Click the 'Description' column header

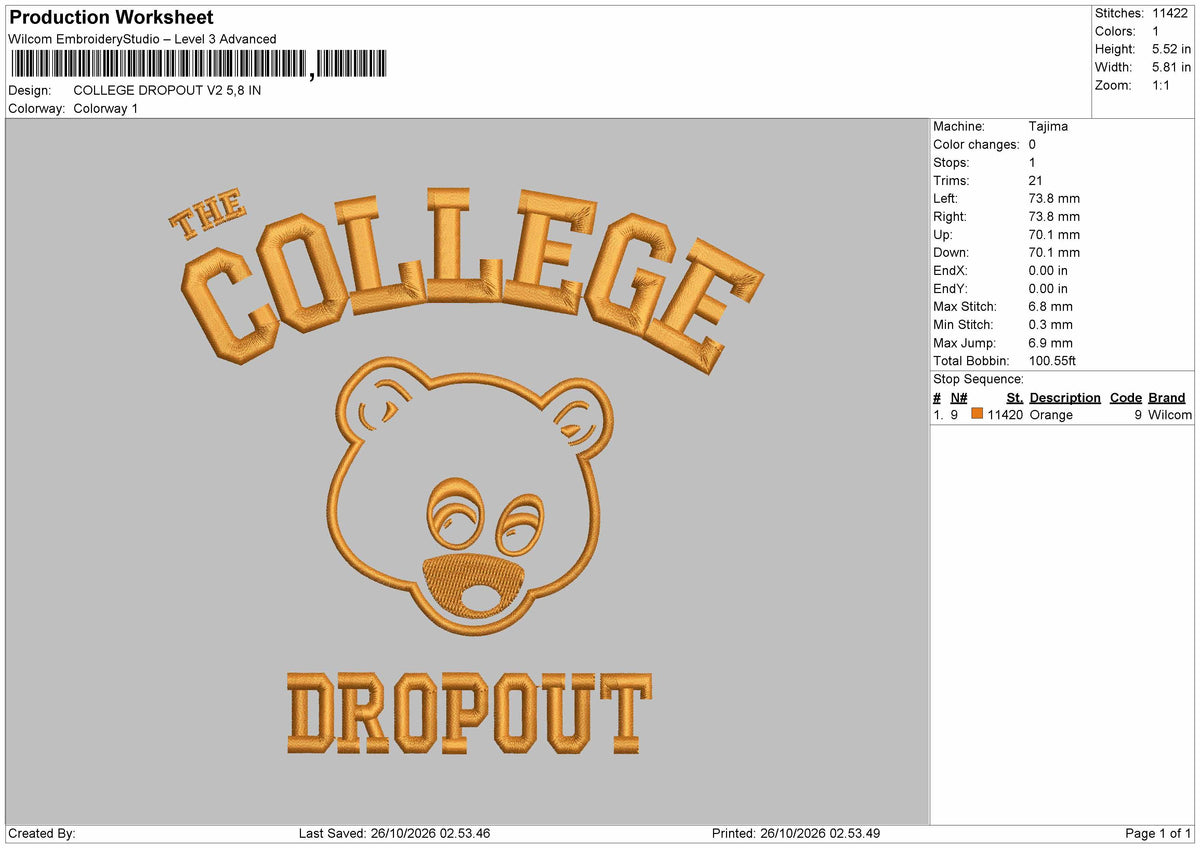tap(1065, 397)
